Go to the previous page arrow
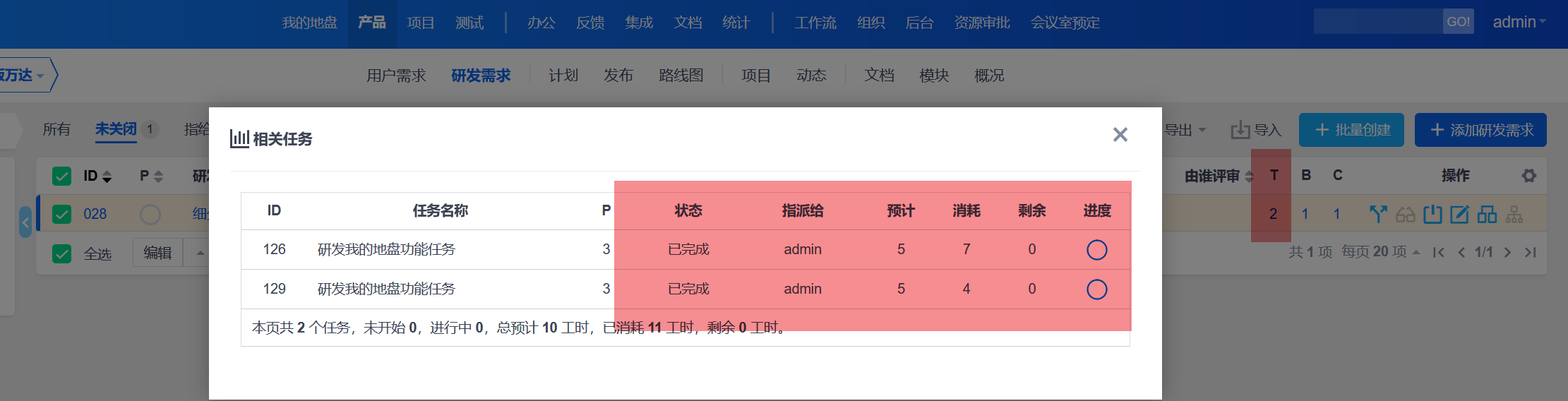Image resolution: width=1568 pixels, height=401 pixels. [1461, 252]
